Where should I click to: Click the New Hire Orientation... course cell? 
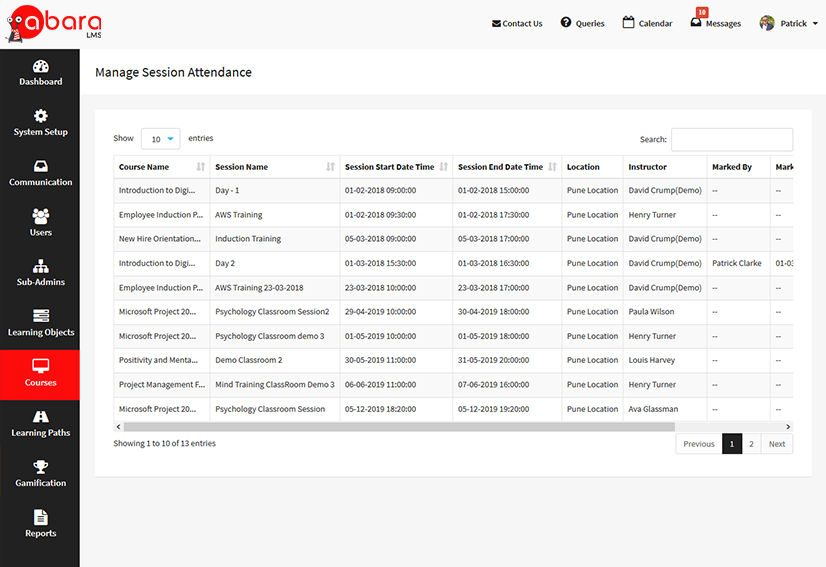160,239
